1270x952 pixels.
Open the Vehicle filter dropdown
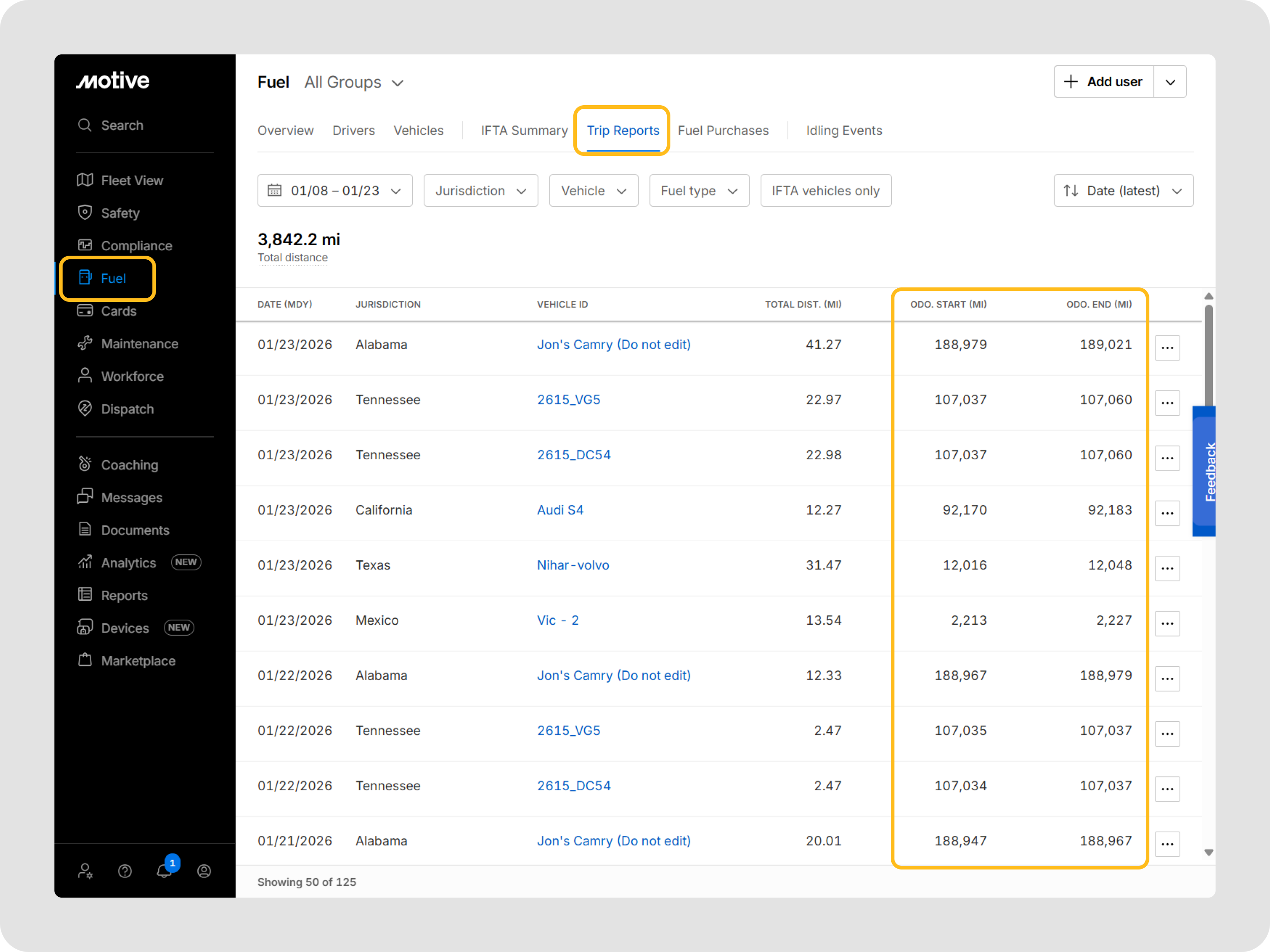593,190
